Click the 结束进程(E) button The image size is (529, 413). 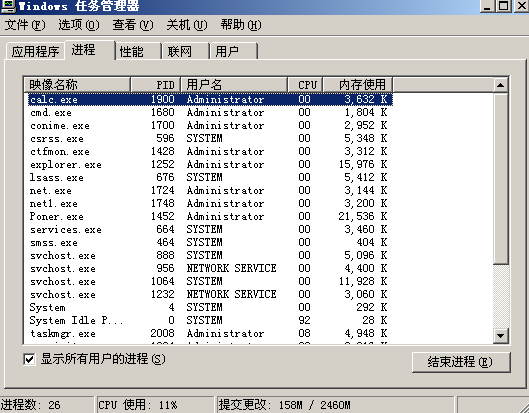[x=461, y=362]
